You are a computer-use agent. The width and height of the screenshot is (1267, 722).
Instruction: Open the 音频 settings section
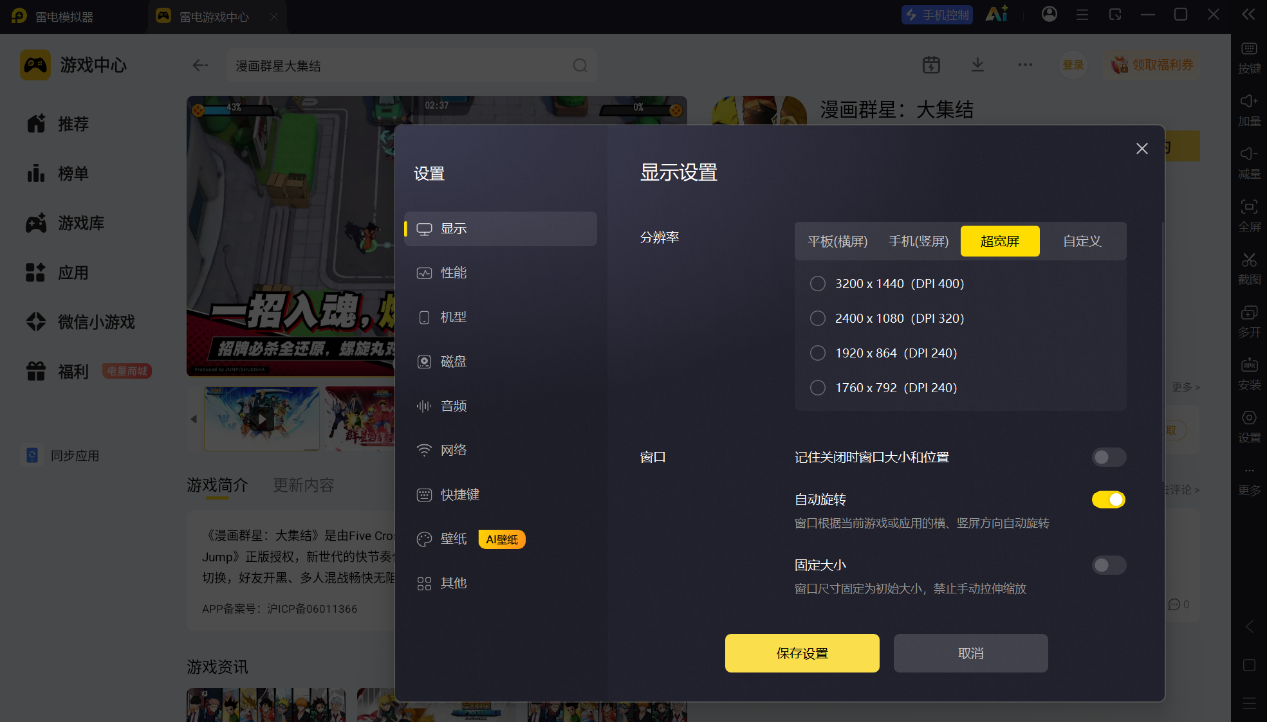[500, 406]
